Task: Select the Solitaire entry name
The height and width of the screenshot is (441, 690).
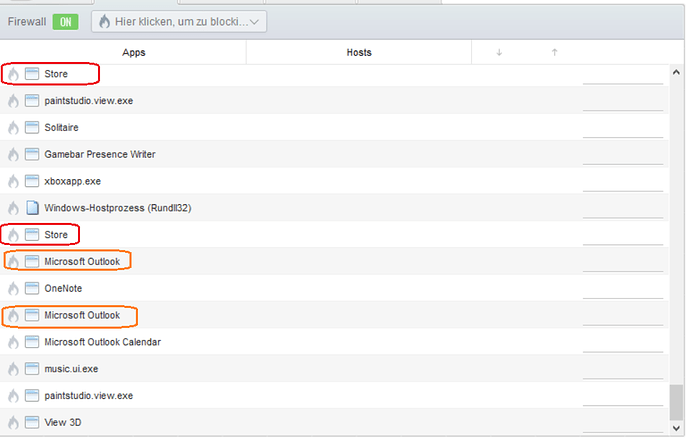Action: click(x=62, y=128)
